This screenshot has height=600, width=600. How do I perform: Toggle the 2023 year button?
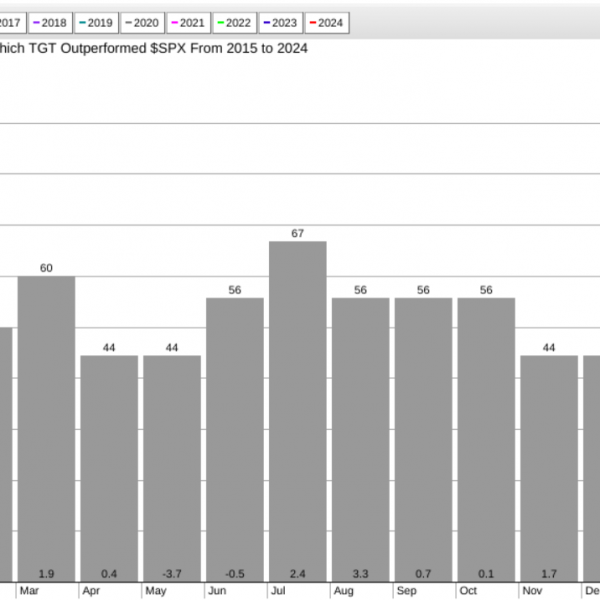[x=281, y=23]
